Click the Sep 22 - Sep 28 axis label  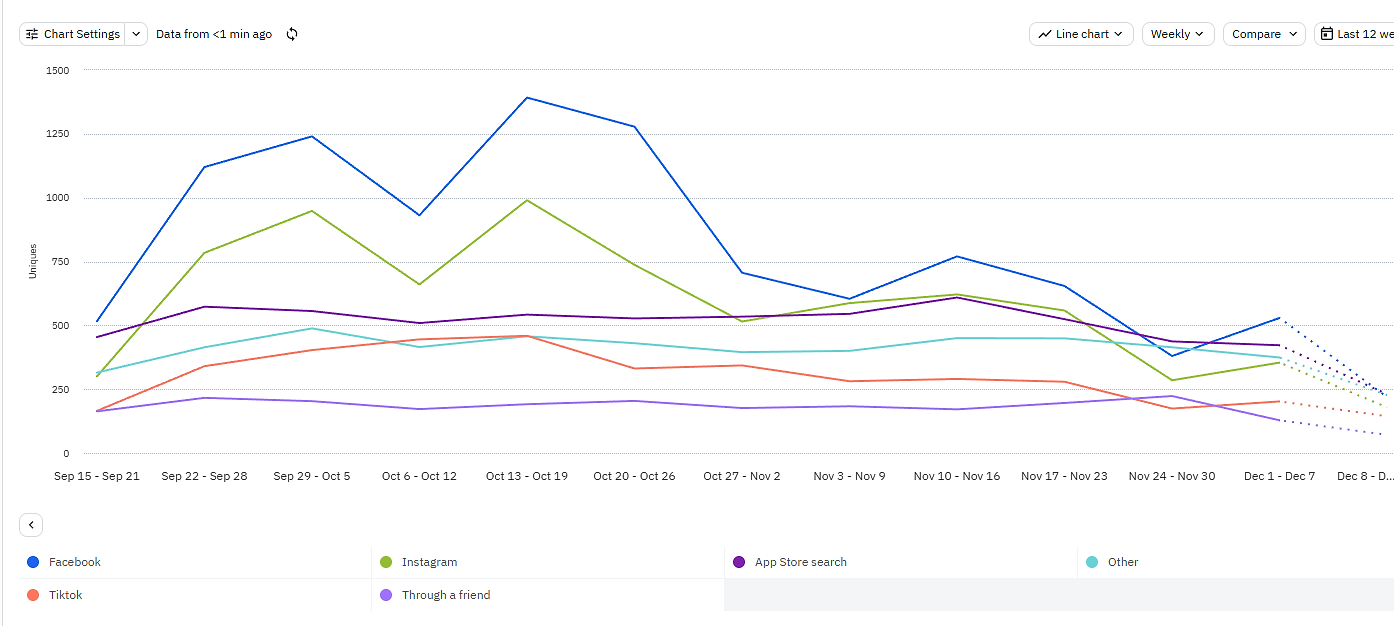(204, 476)
